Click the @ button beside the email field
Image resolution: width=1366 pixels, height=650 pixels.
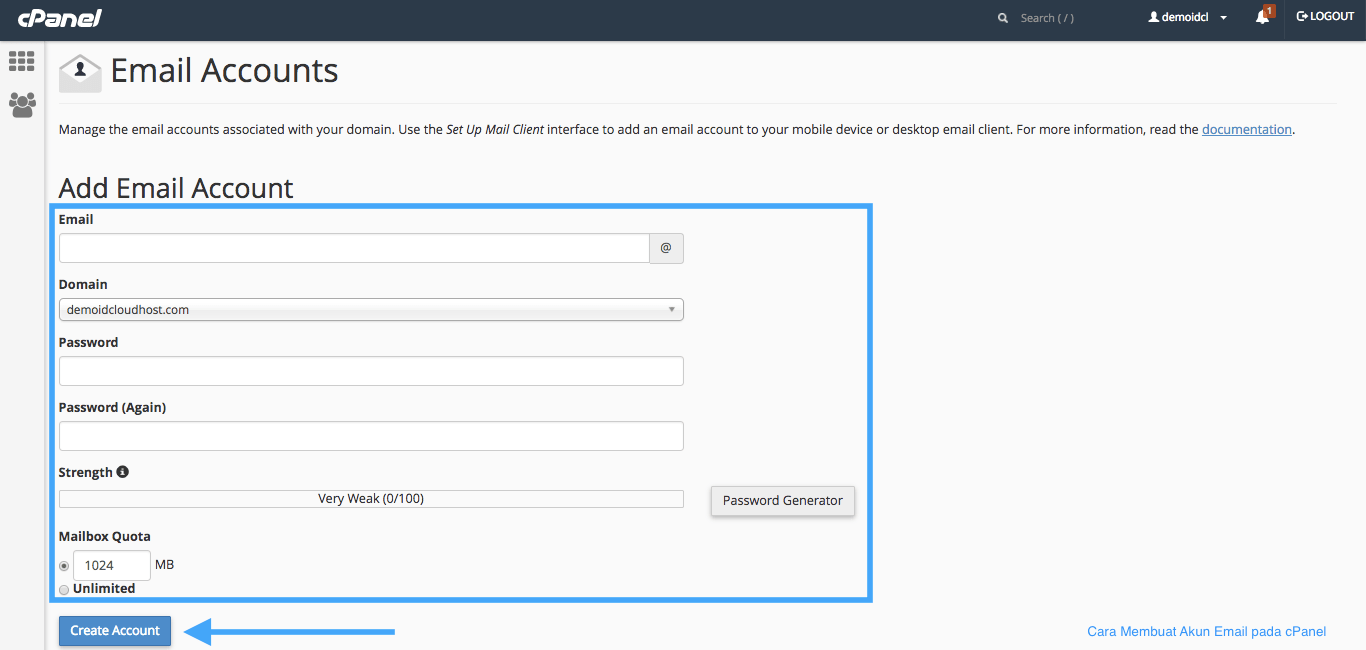click(x=666, y=248)
